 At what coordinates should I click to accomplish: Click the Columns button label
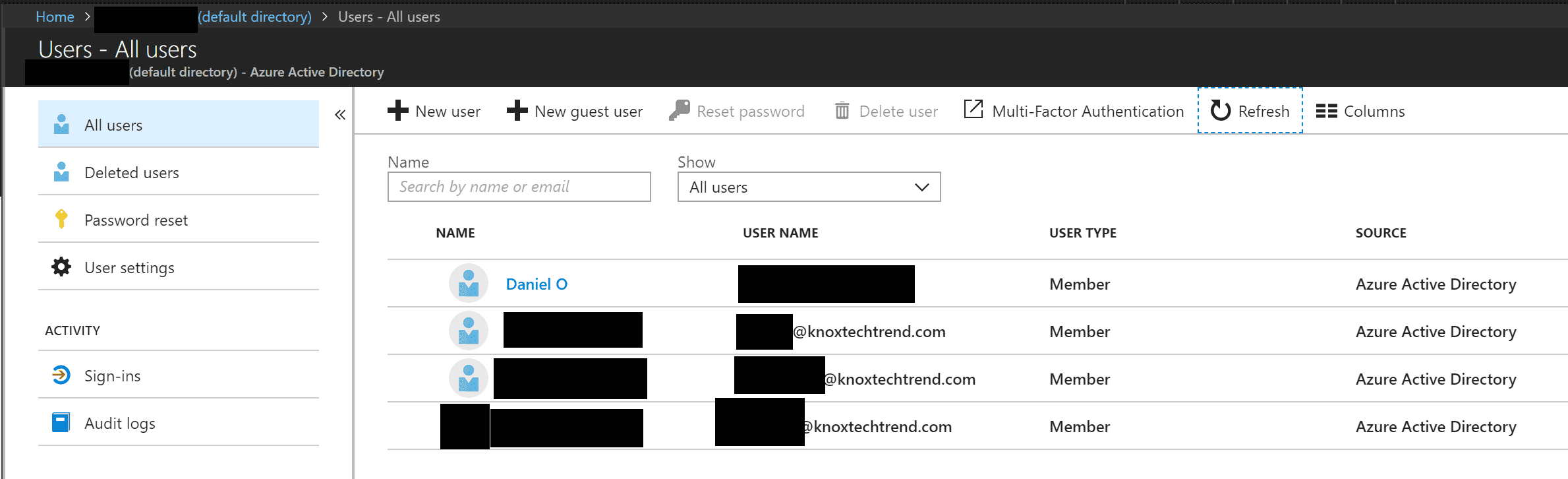1374,112
